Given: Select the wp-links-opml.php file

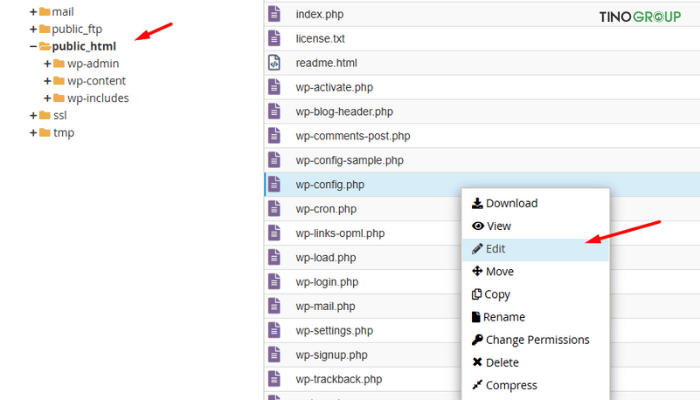Looking at the screenshot, I should [x=340, y=233].
